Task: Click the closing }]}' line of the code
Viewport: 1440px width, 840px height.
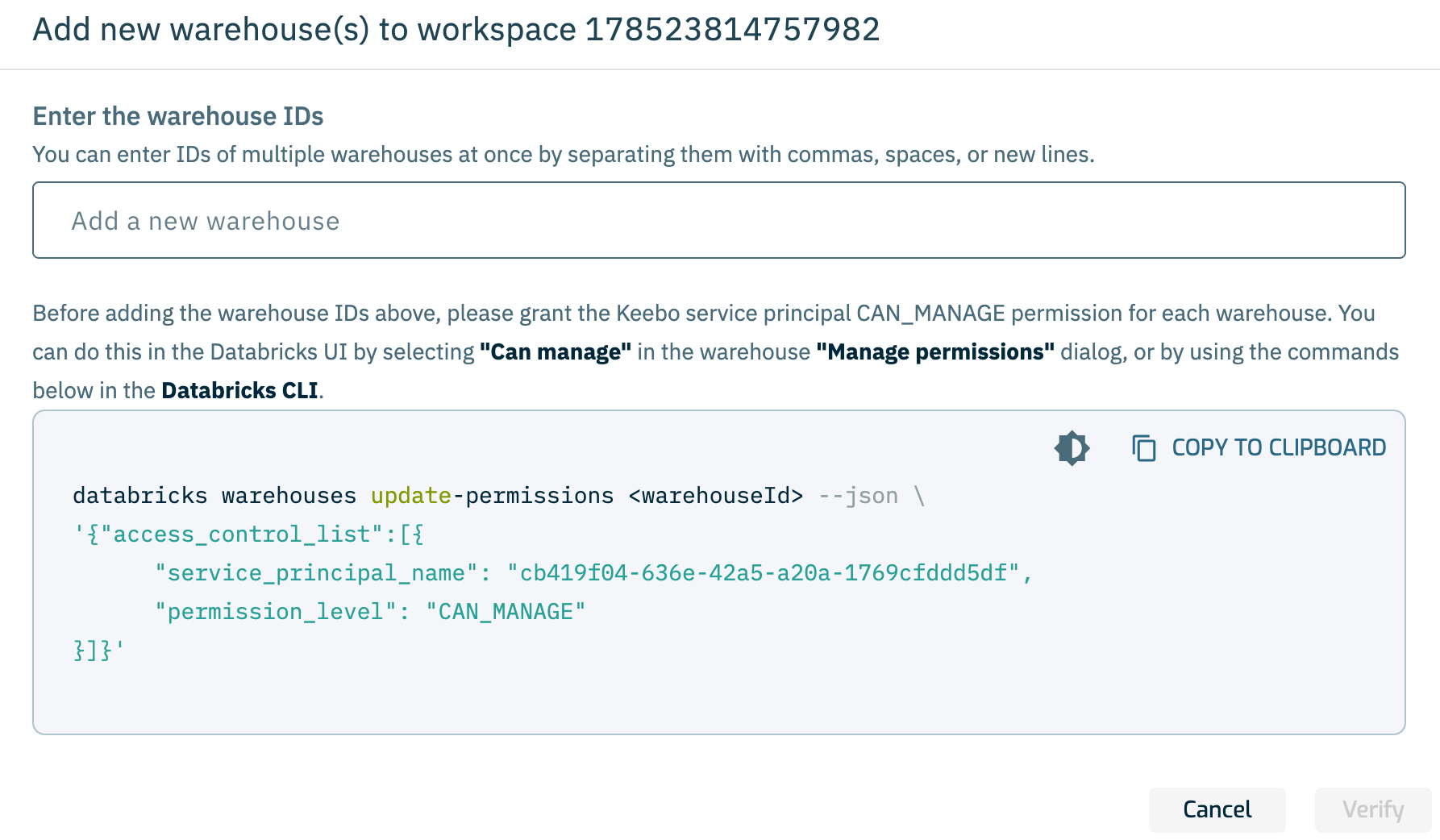Action: 99,650
